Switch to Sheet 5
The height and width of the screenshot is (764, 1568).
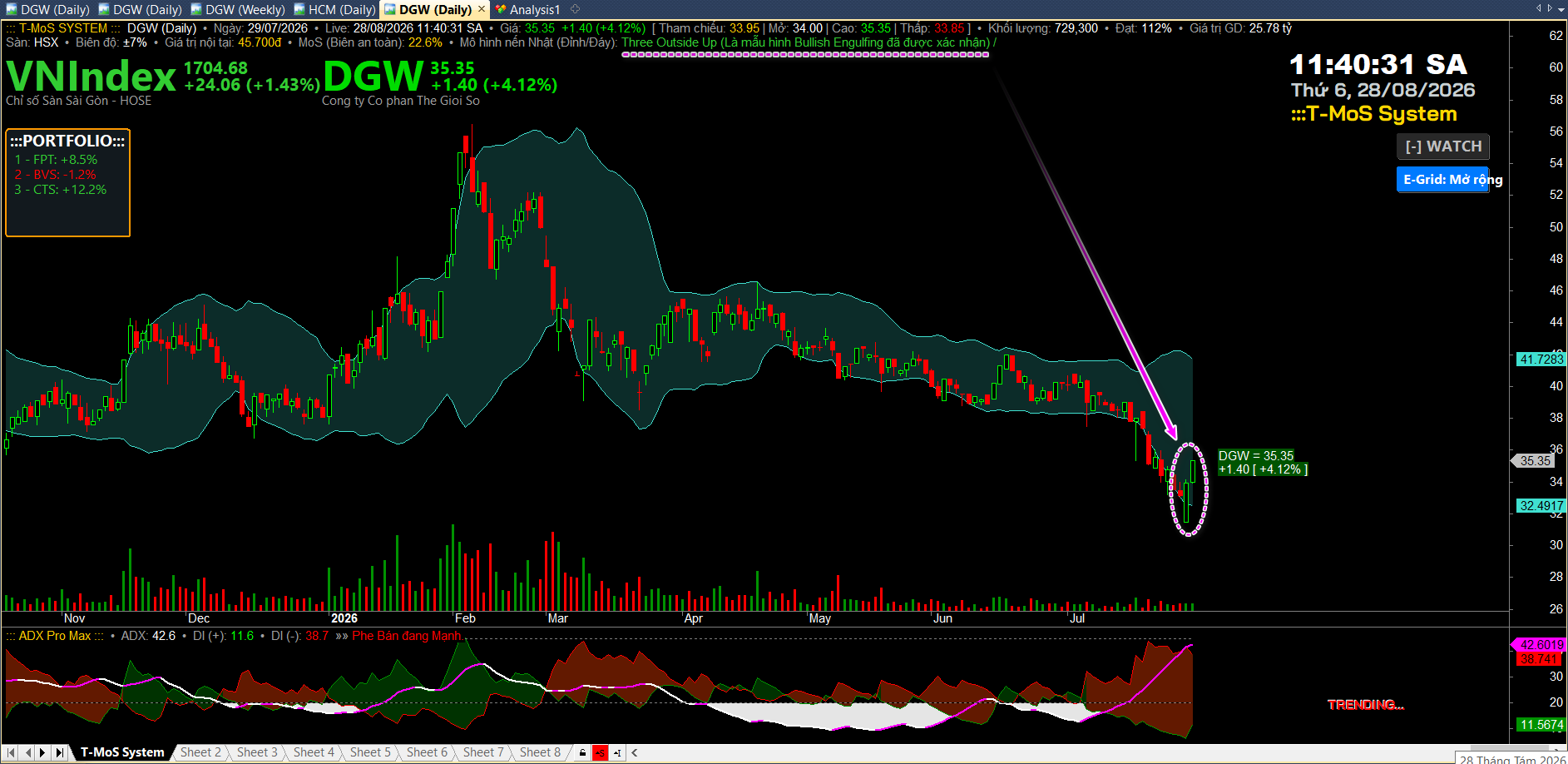pos(370,752)
